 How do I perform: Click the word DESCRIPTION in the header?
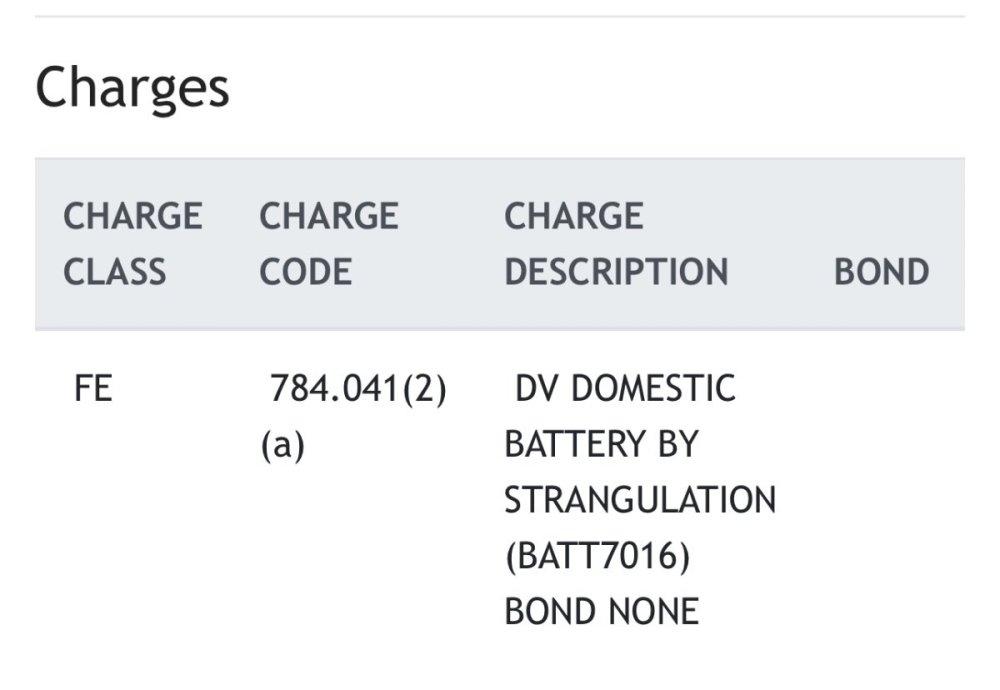coord(616,272)
